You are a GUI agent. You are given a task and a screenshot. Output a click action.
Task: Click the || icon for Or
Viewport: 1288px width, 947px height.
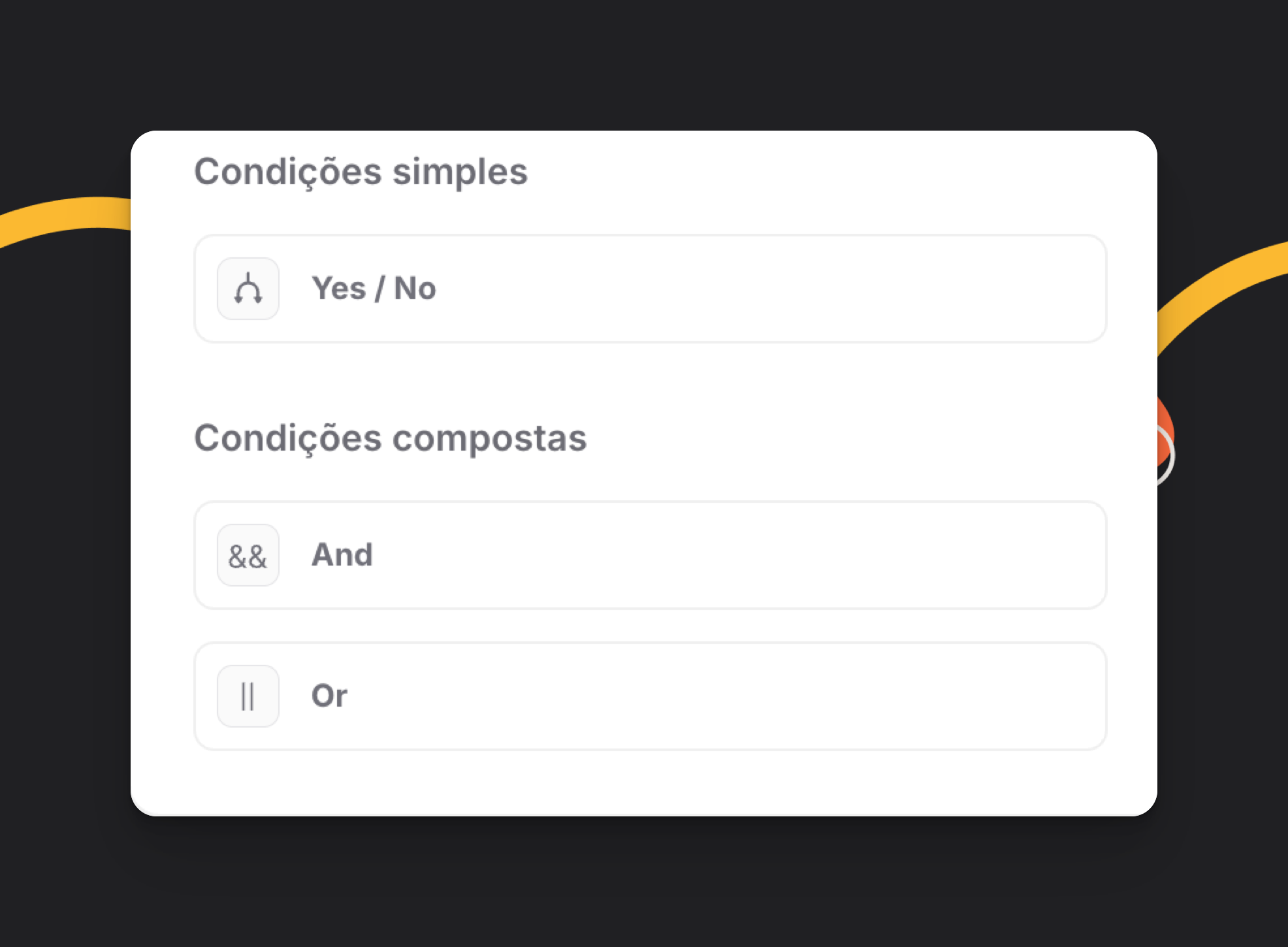point(248,696)
